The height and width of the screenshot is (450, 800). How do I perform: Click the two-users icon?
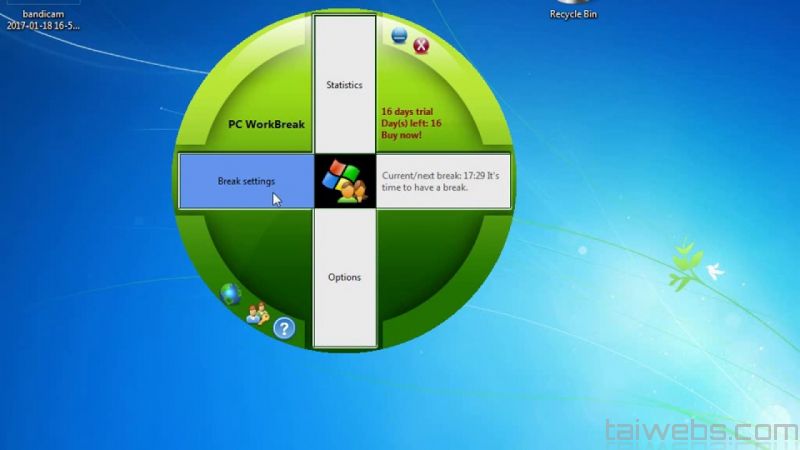click(257, 313)
